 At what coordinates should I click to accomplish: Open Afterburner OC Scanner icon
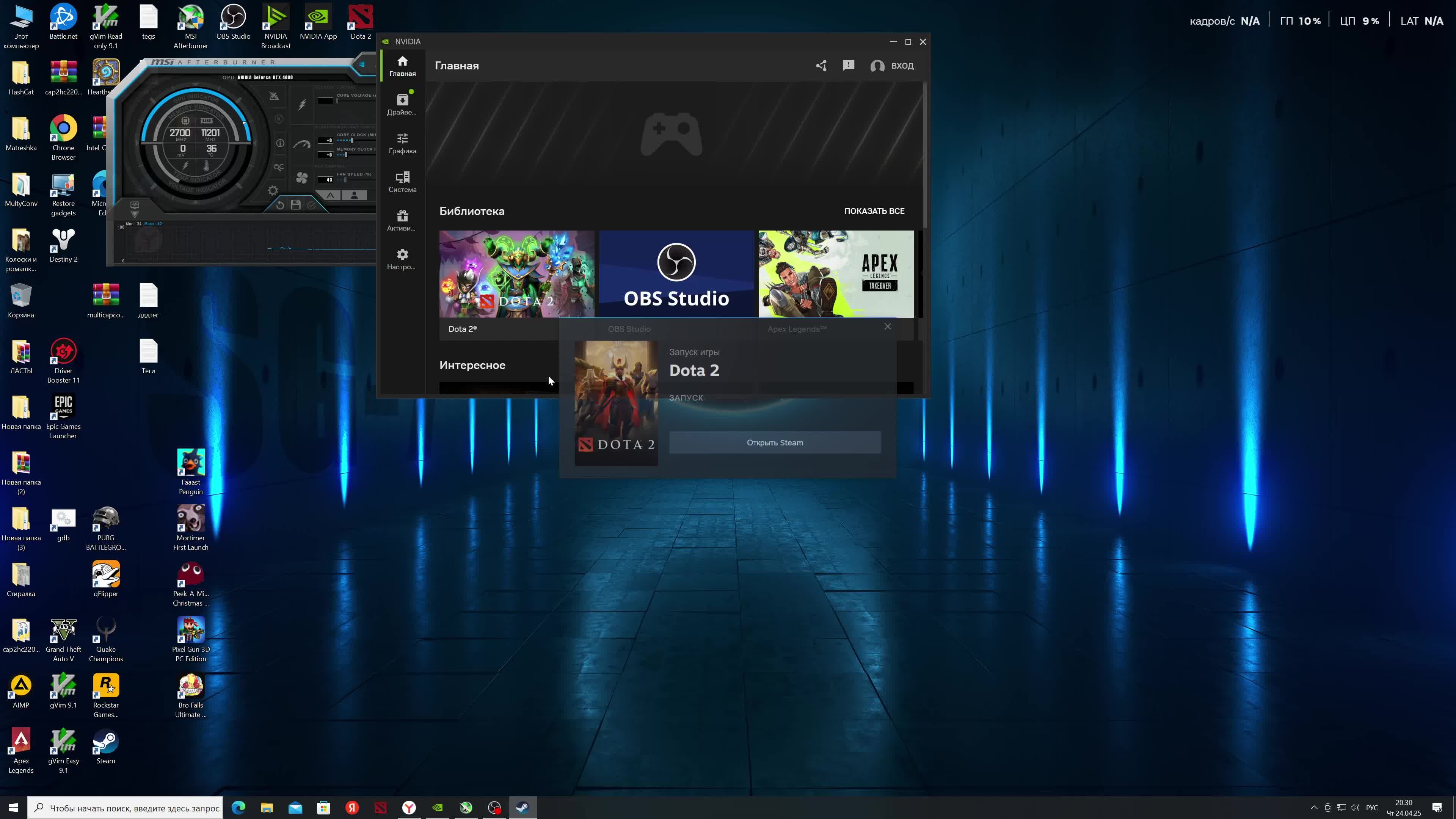point(279,167)
